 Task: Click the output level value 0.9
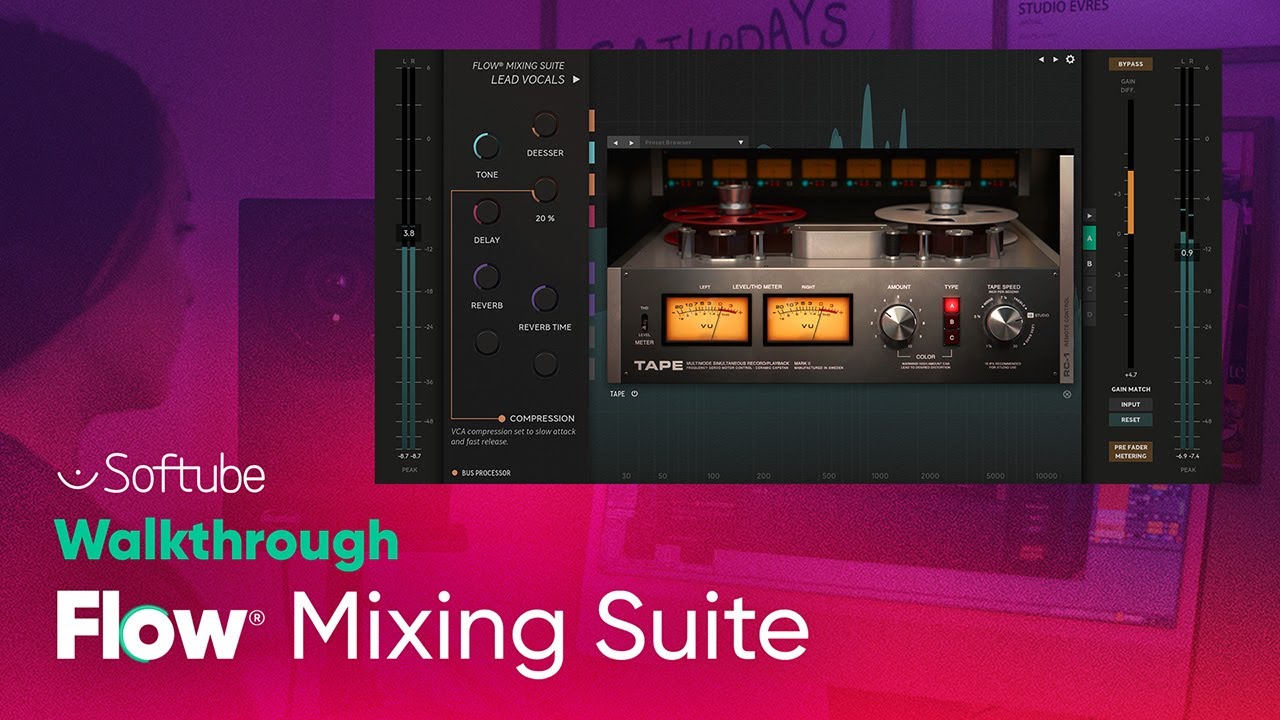pos(1186,253)
